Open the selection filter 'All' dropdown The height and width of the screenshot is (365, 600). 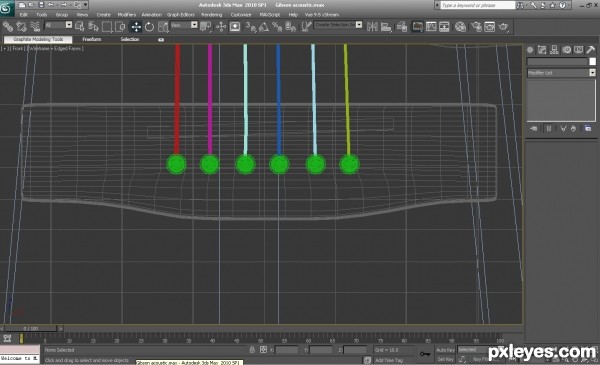(68, 25)
